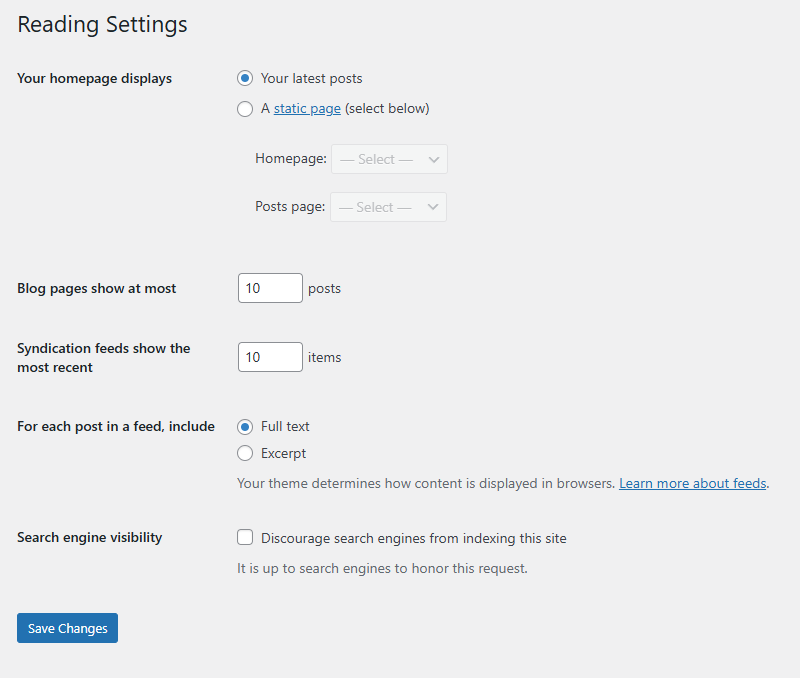Expand the Posts page select dropdown
Screen dimensions: 800x678
[x=388, y=207]
